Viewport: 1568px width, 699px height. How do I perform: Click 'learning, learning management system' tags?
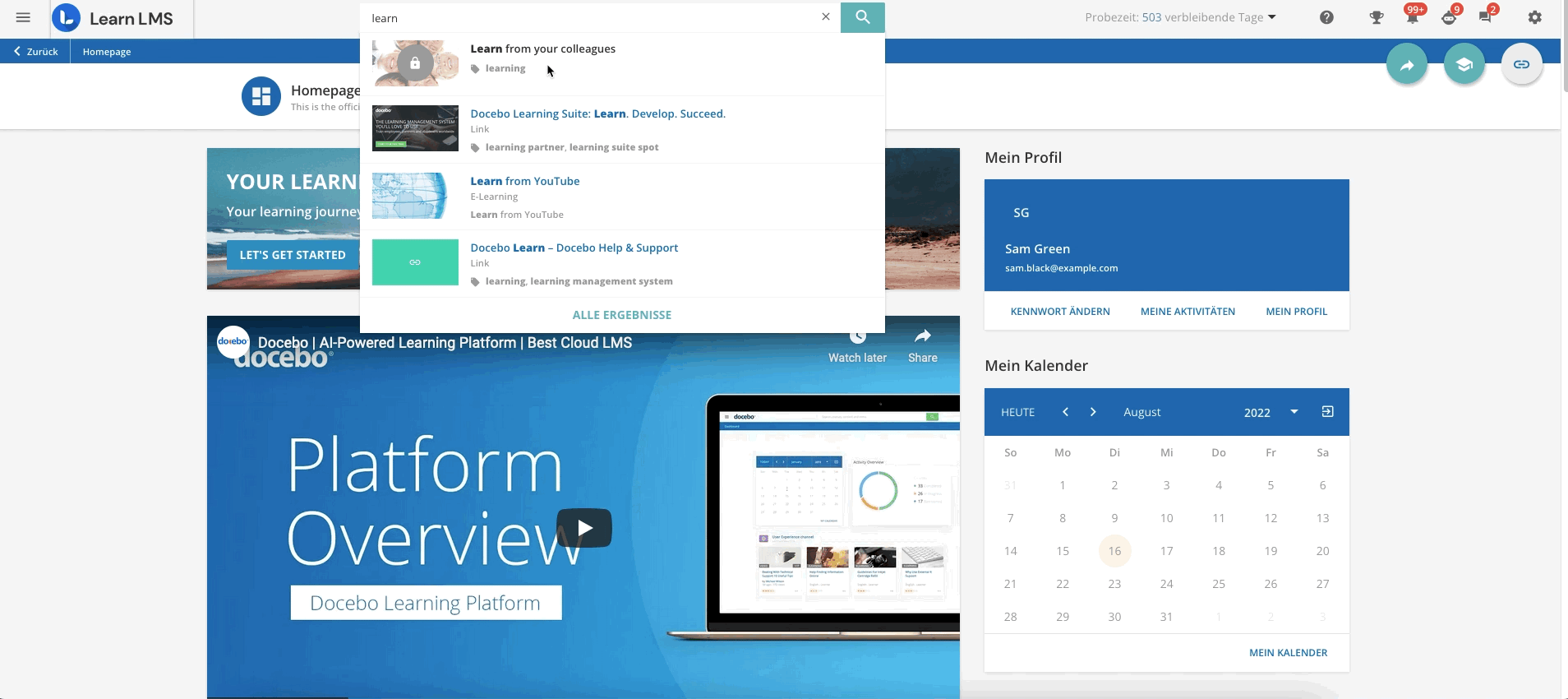[x=579, y=281]
